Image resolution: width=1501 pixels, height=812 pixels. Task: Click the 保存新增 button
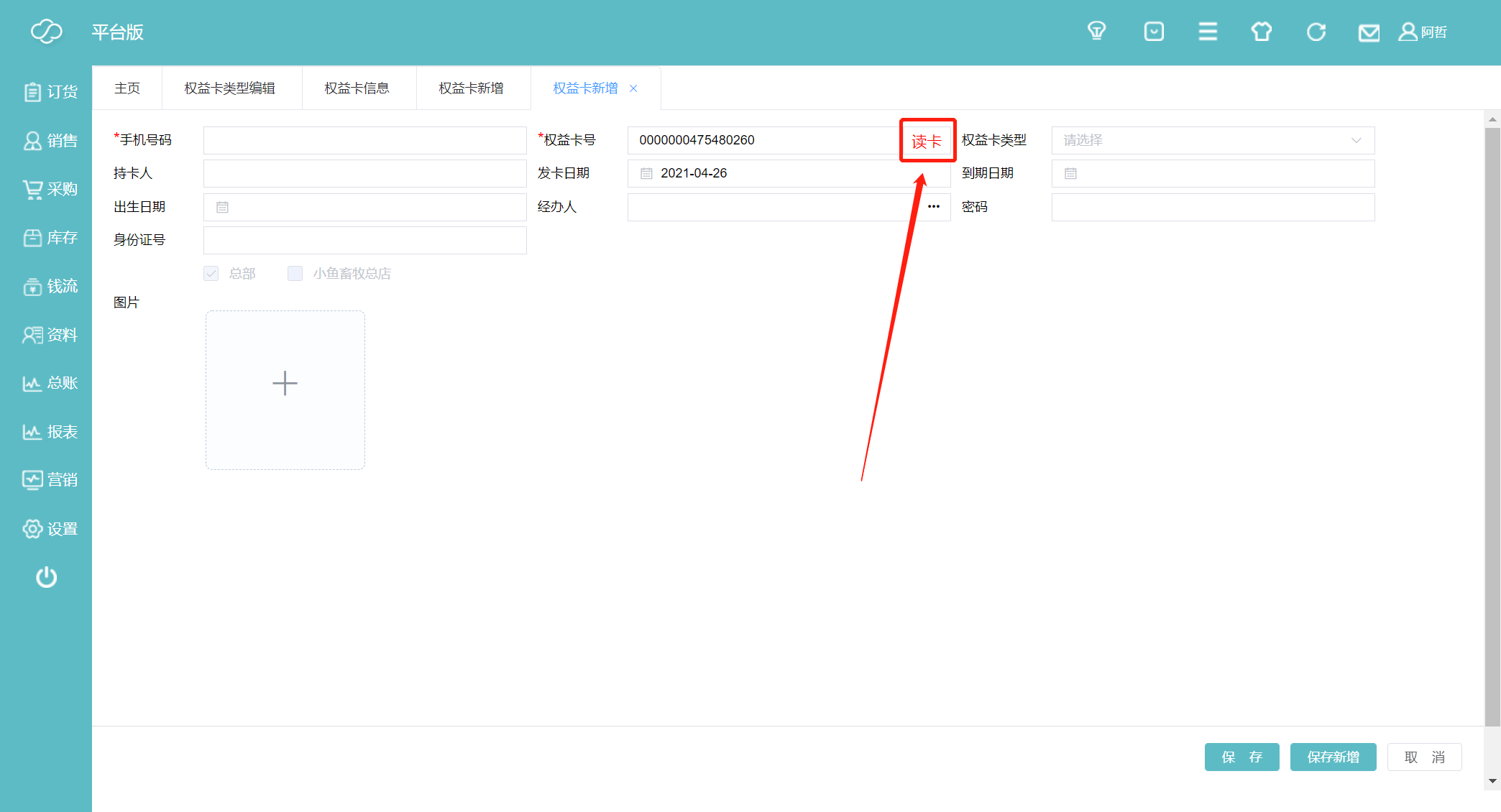click(1333, 757)
